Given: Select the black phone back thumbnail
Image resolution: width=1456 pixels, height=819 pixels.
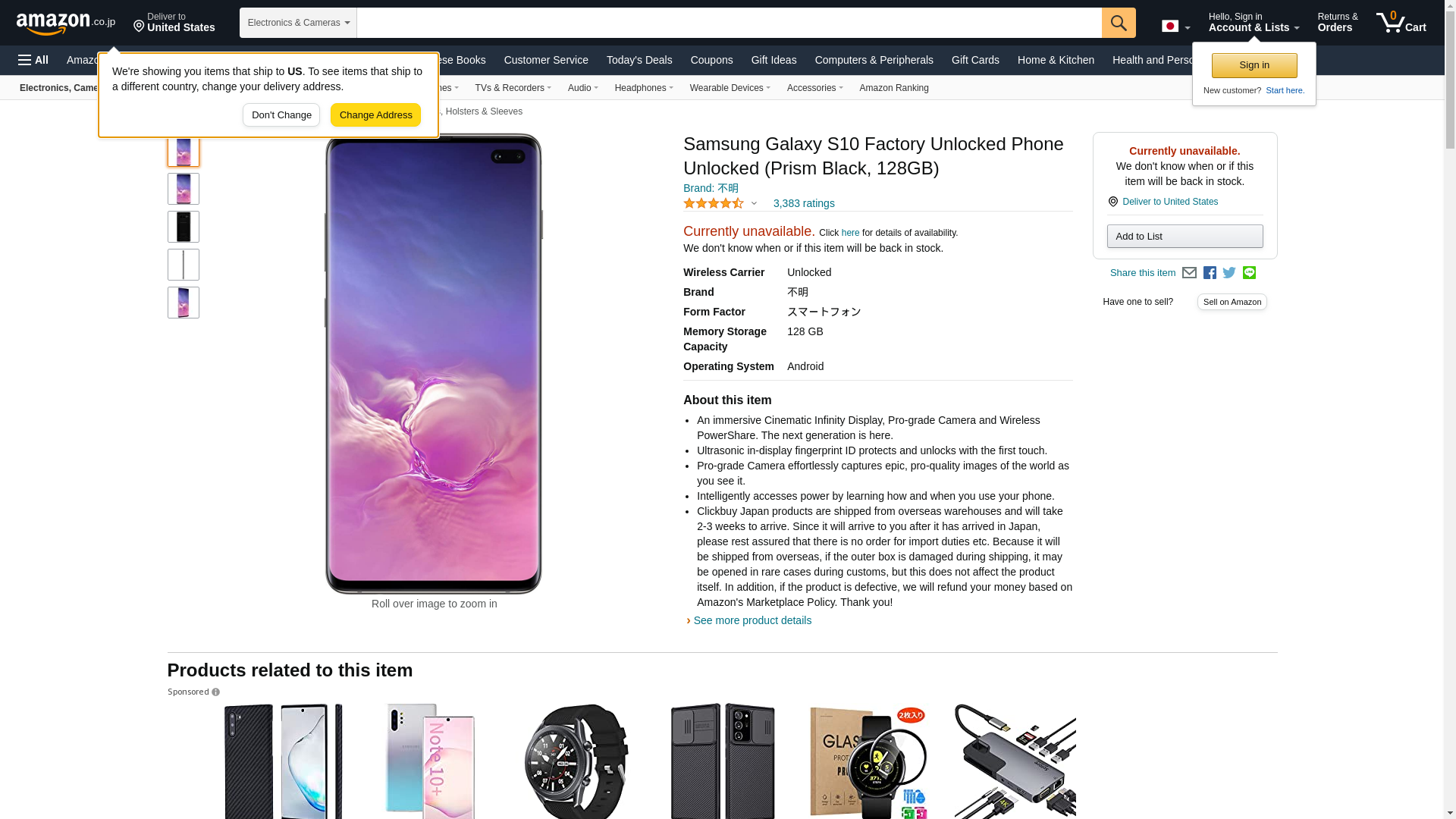Looking at the screenshot, I should (x=184, y=227).
